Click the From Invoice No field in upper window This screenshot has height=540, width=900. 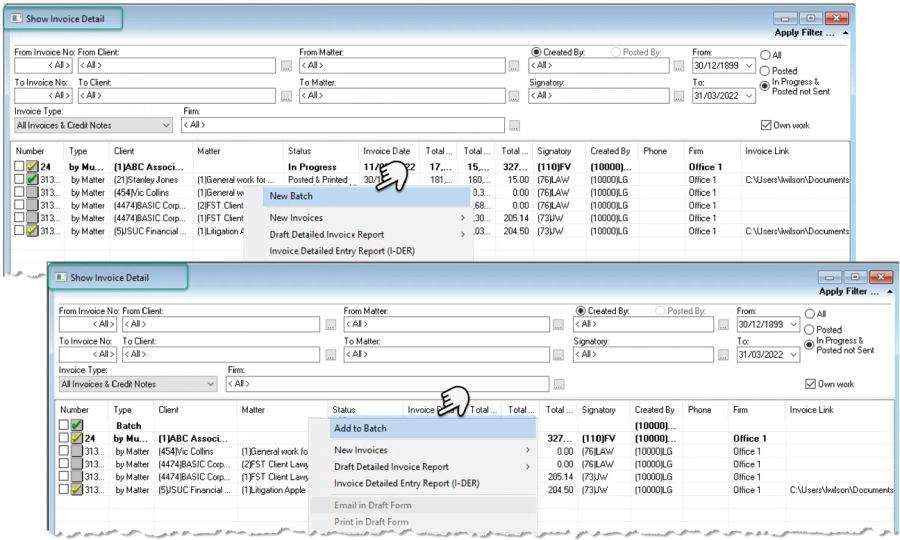(x=43, y=65)
